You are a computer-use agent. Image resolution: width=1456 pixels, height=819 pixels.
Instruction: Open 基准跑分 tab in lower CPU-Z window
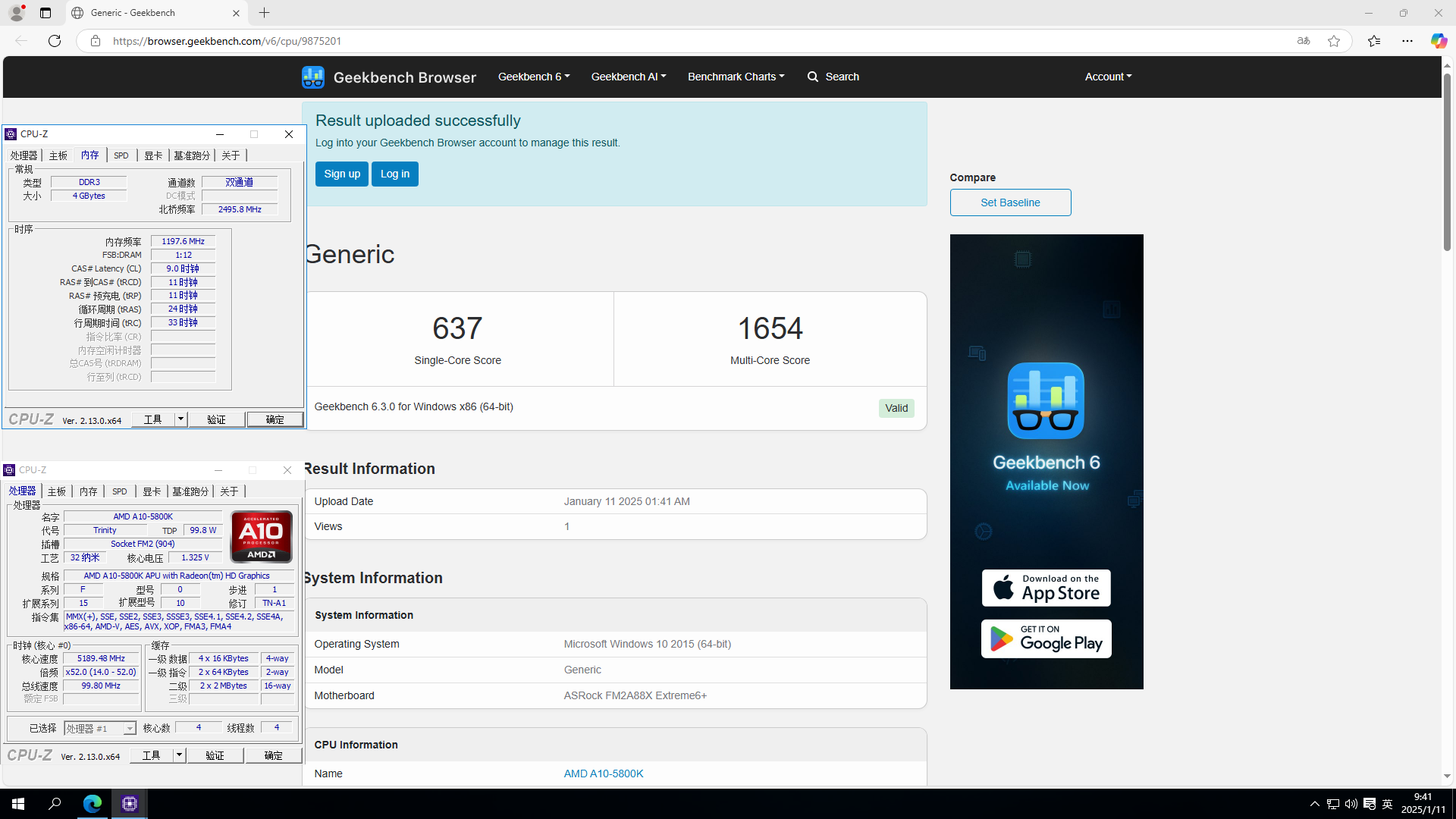pos(190,491)
